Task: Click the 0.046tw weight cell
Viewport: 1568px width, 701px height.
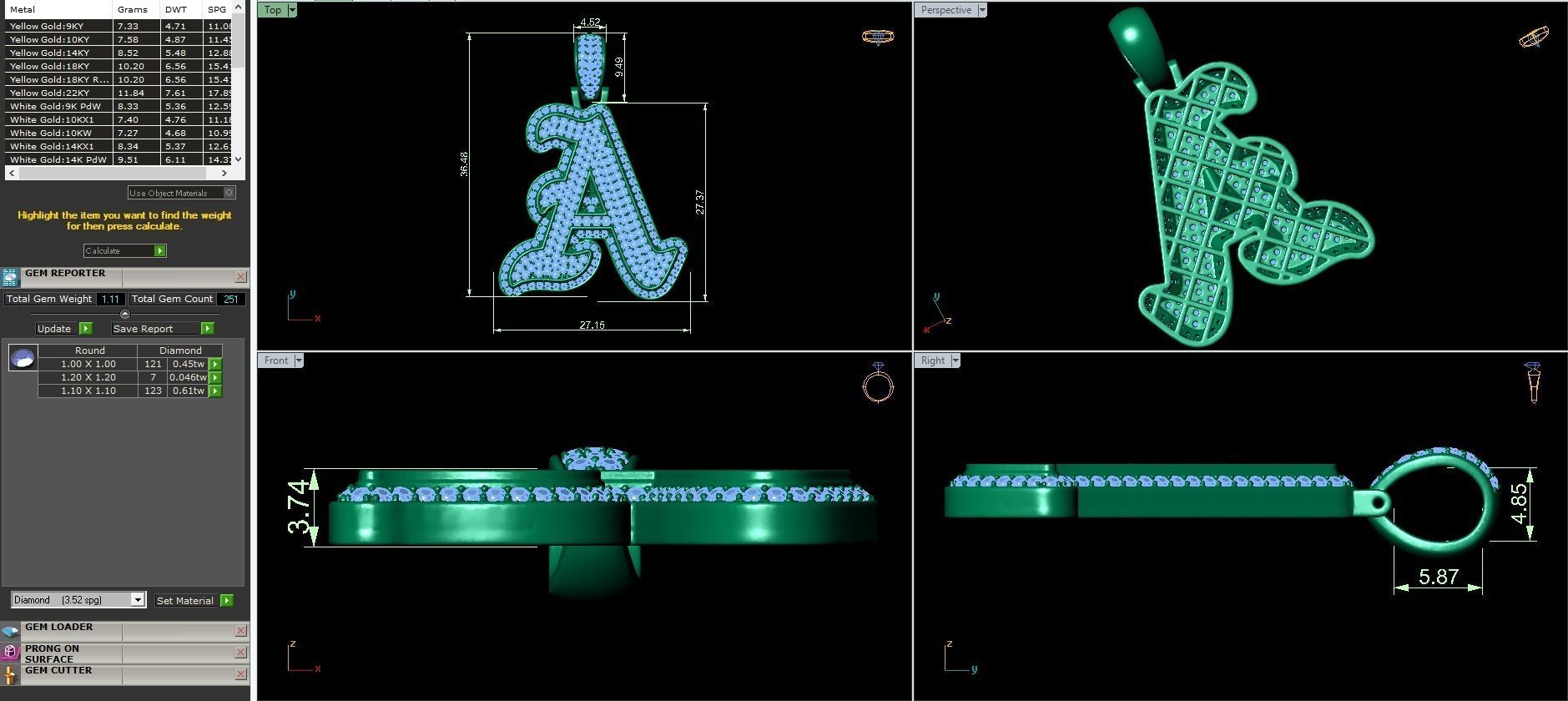Action: click(188, 377)
